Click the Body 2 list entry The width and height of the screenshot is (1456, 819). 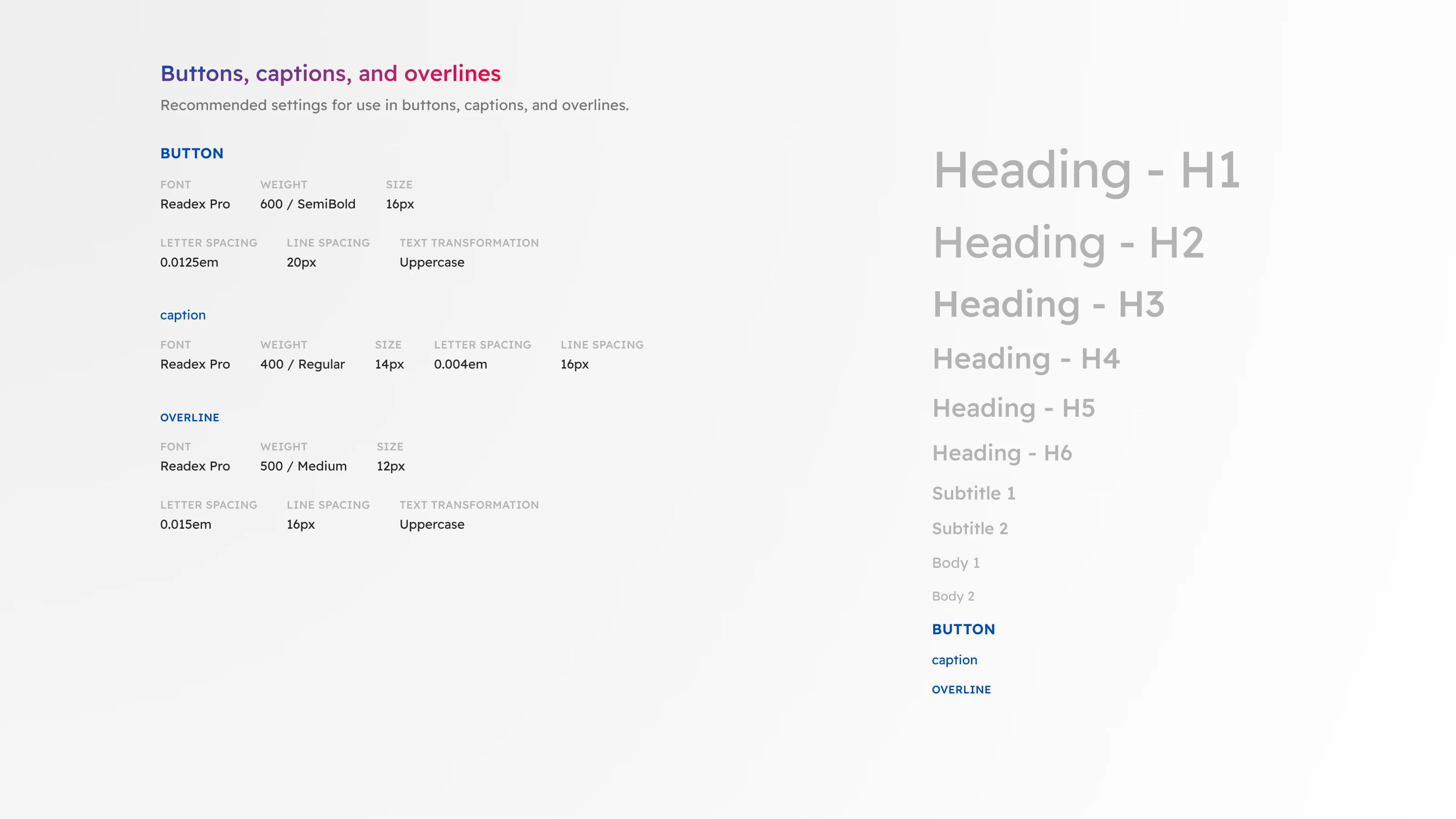coord(953,597)
